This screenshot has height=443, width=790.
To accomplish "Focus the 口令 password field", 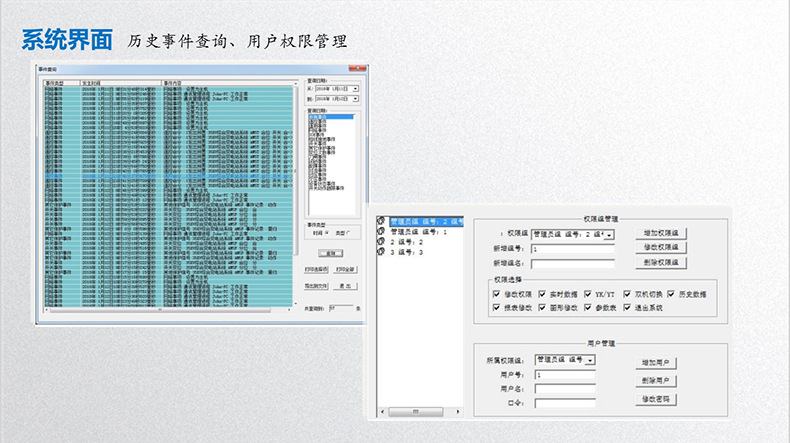I will point(565,403).
